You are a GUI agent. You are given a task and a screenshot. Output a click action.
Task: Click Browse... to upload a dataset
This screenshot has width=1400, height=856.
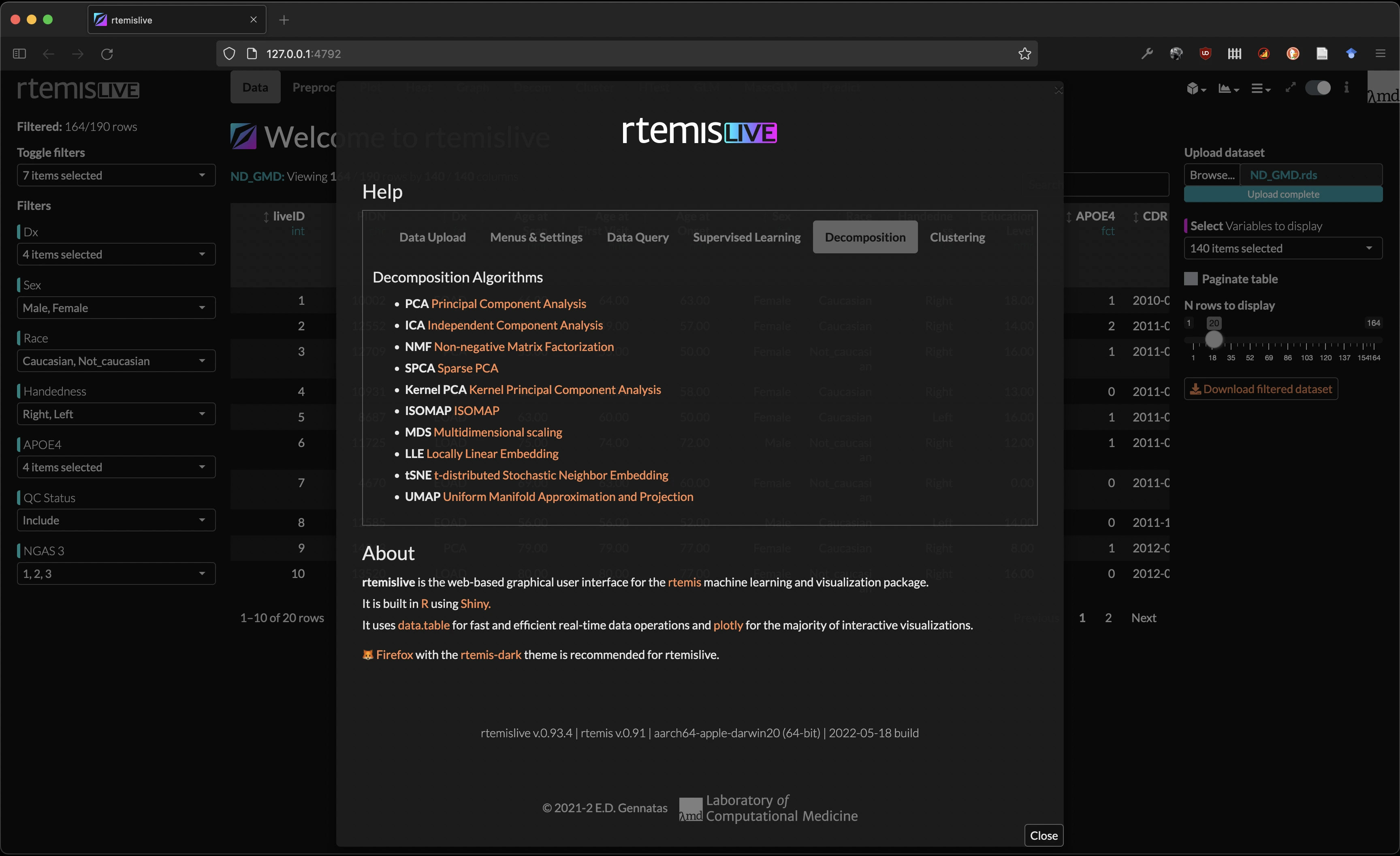coord(1212,175)
